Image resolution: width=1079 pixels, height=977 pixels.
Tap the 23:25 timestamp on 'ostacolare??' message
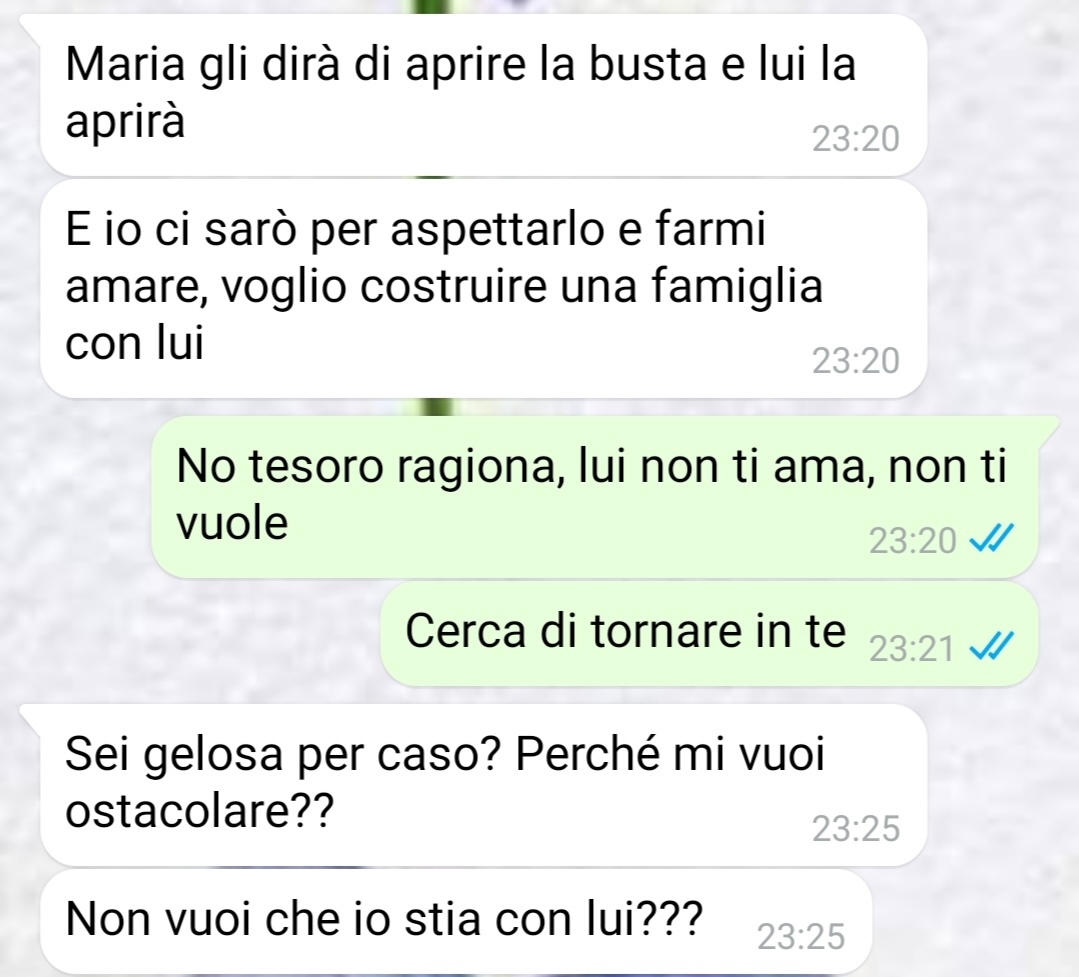tap(855, 829)
